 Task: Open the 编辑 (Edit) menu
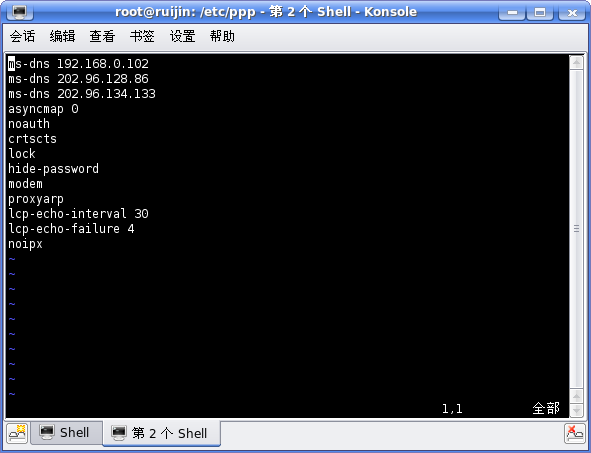[x=62, y=36]
